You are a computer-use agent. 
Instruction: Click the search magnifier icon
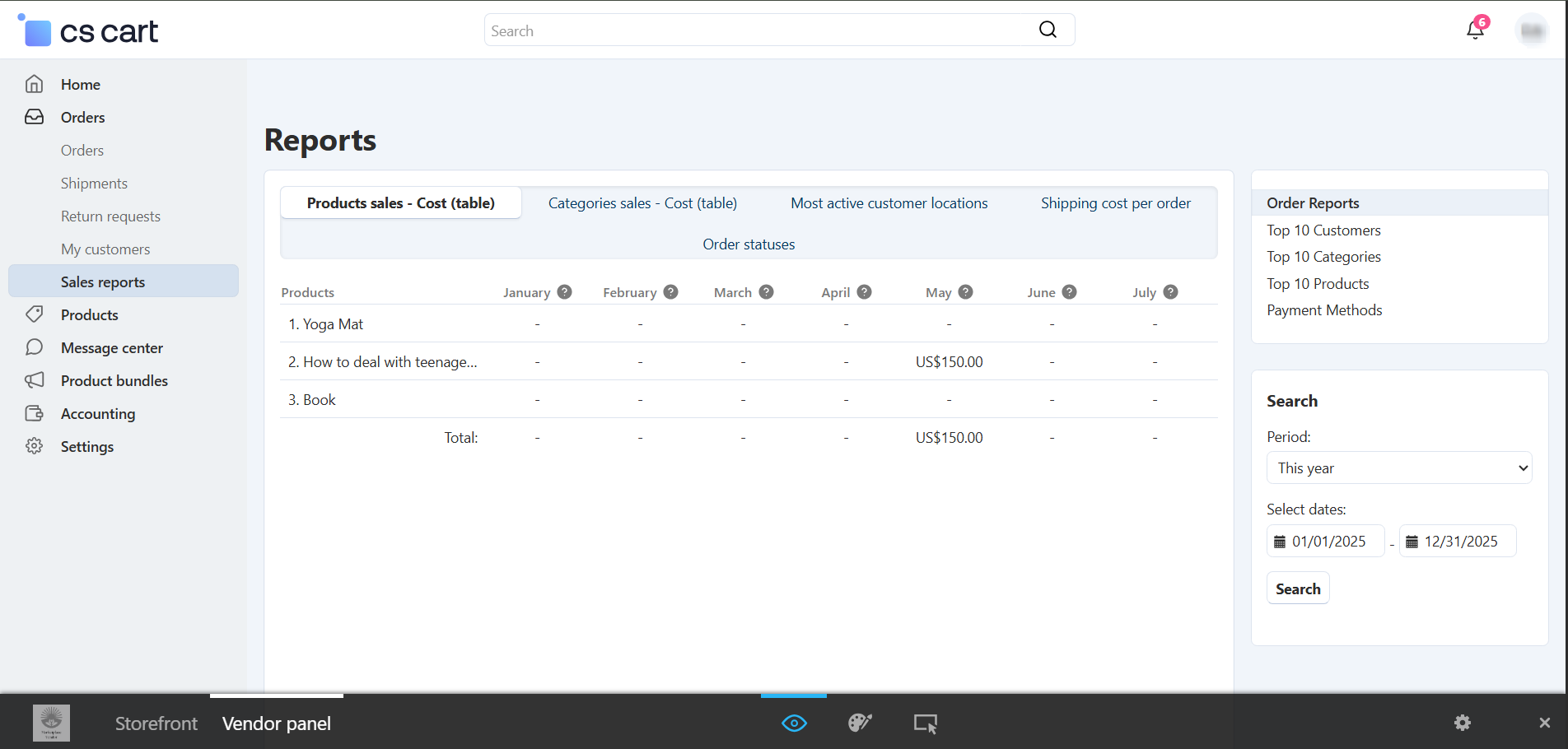[1048, 30]
